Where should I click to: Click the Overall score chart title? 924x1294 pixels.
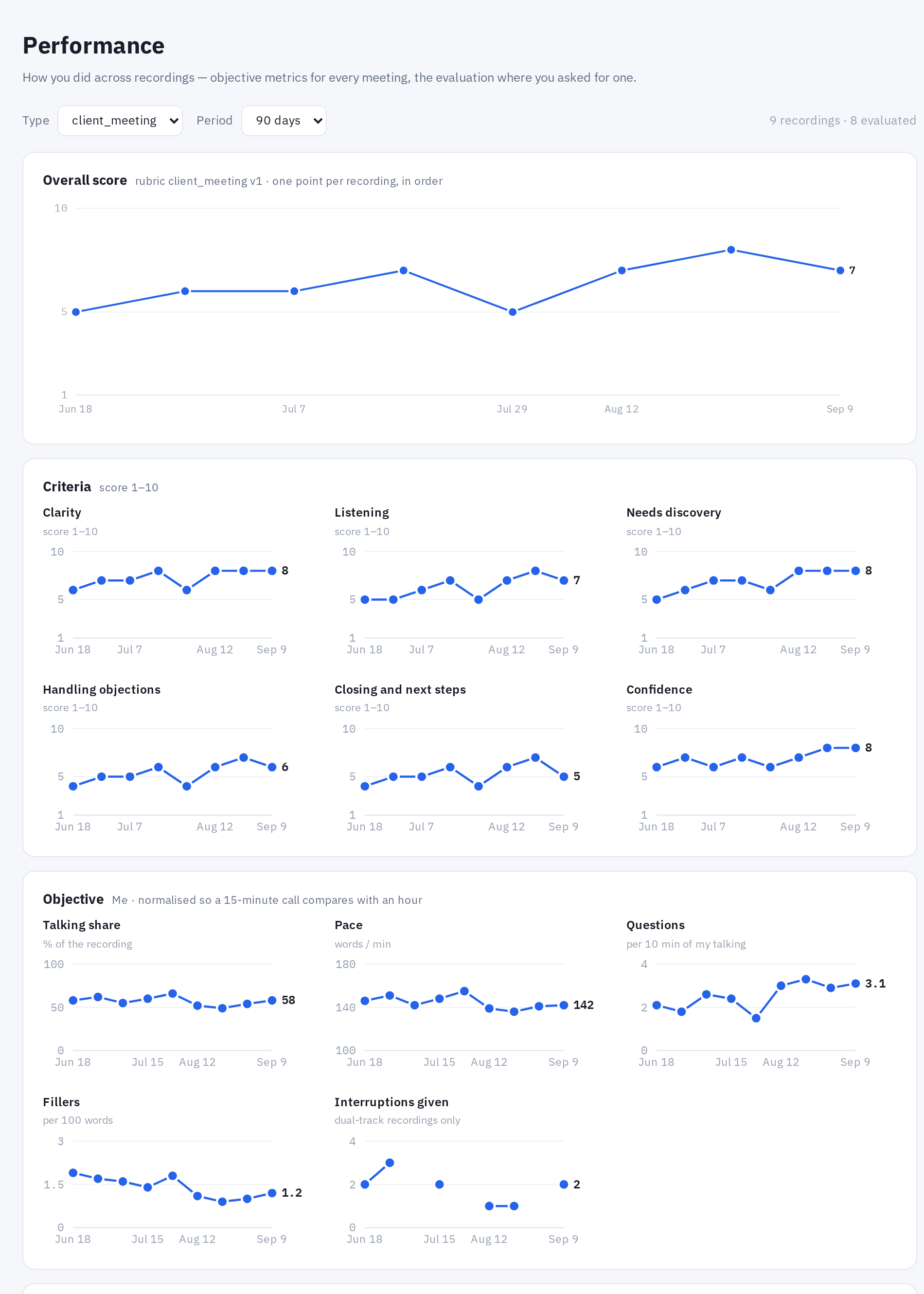(85, 180)
